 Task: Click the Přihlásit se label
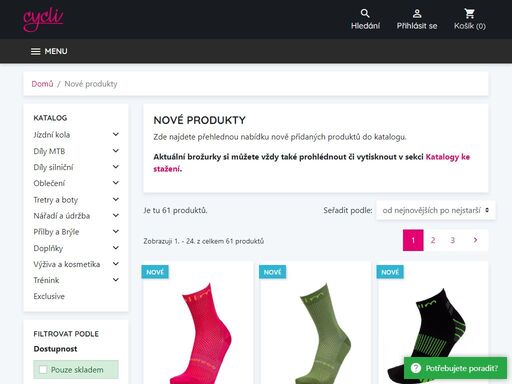click(417, 26)
